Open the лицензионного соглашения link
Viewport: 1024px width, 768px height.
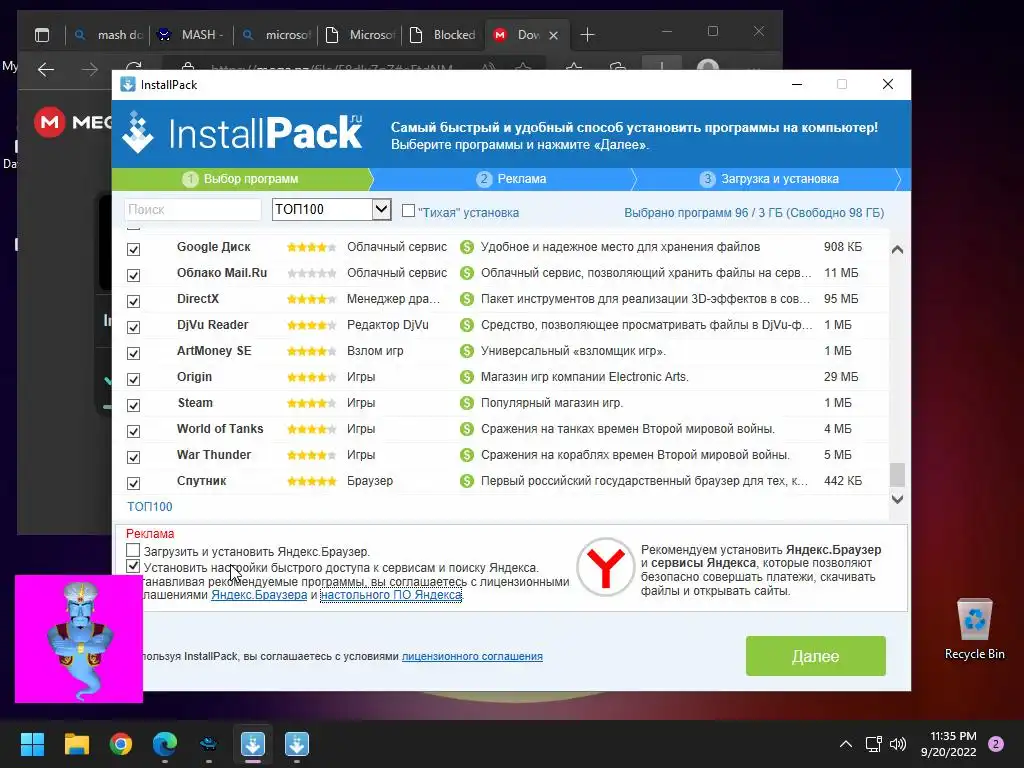pos(472,656)
